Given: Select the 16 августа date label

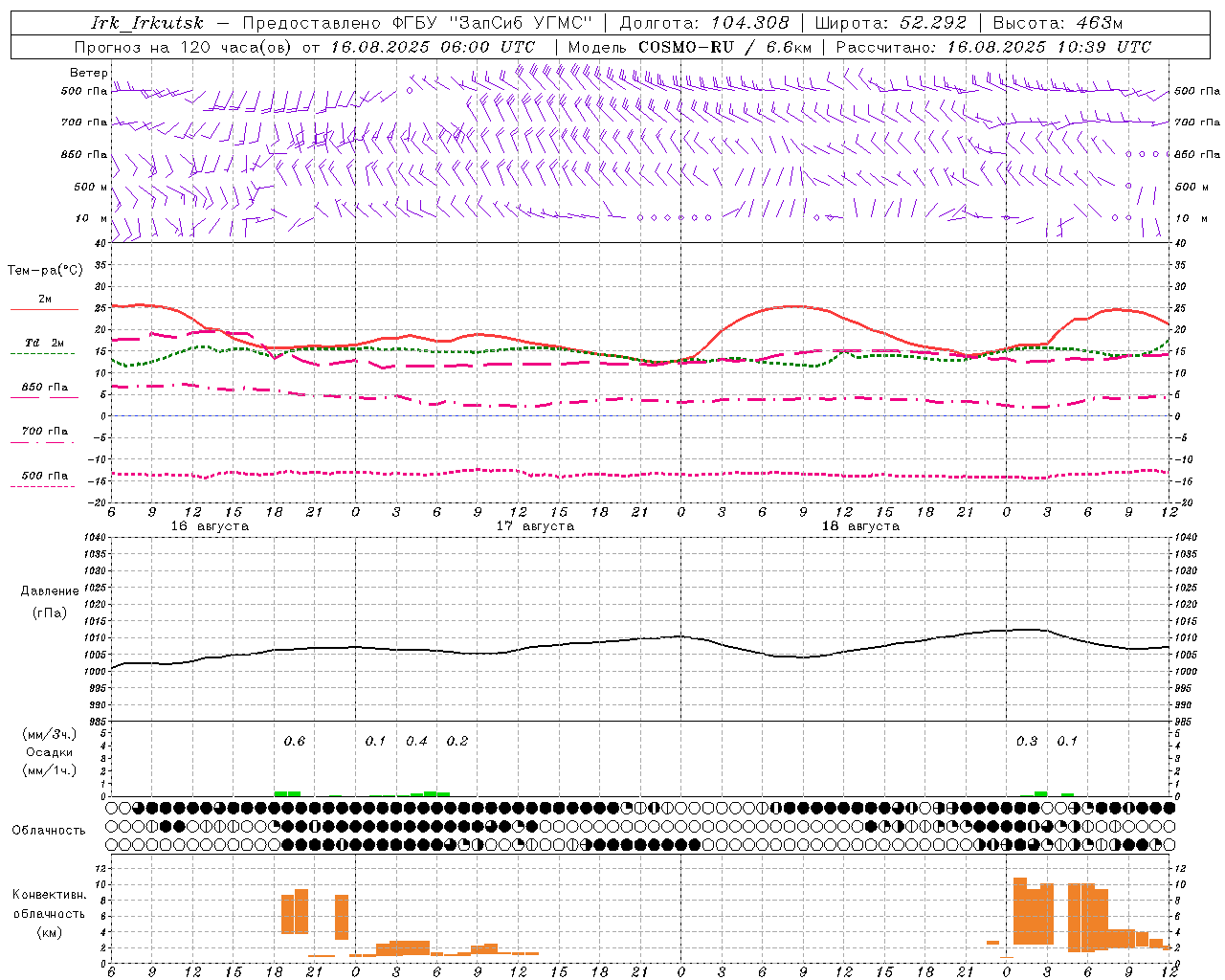Looking at the screenshot, I should pos(210,526).
